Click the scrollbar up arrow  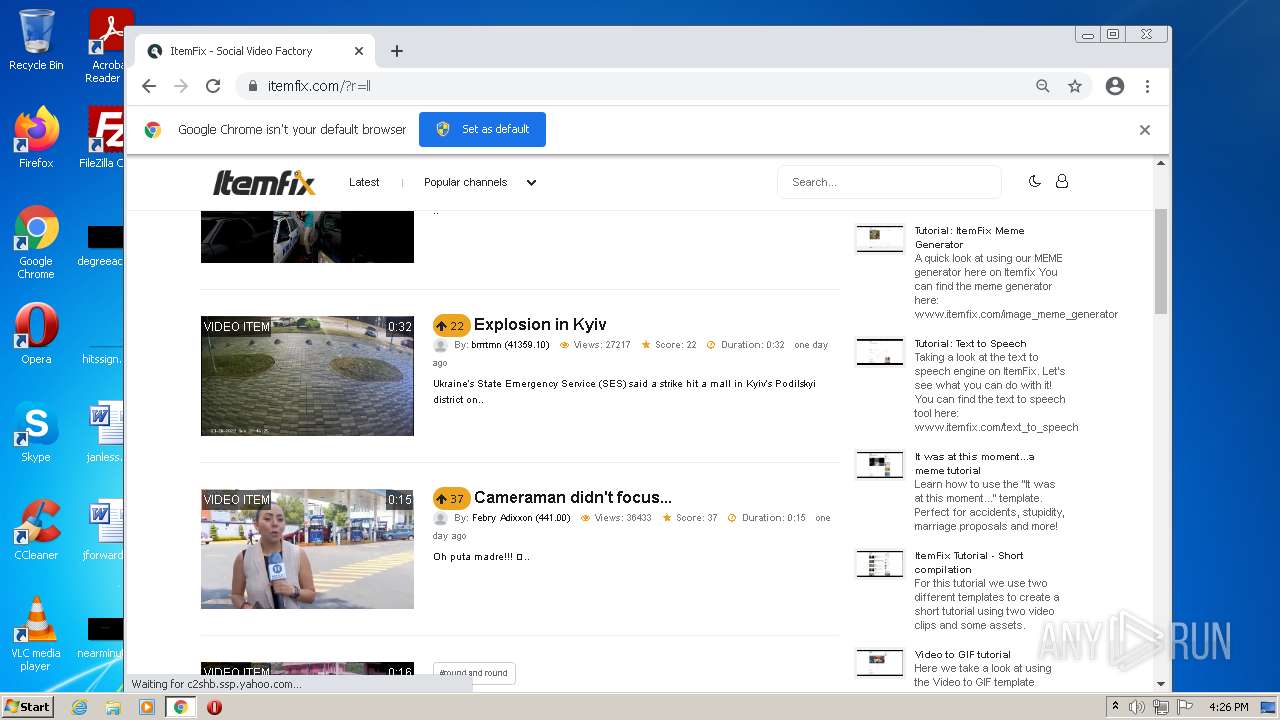1161,162
